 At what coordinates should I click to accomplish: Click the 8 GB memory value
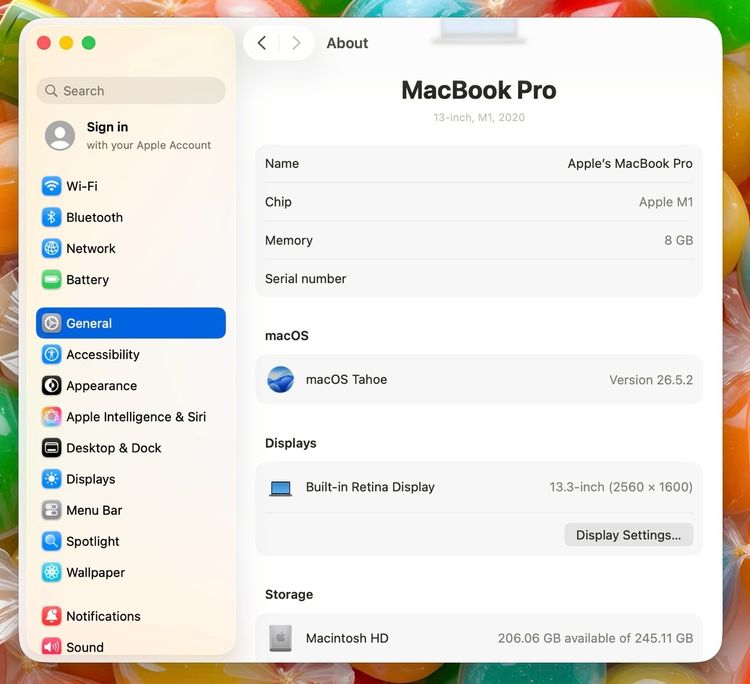point(678,240)
